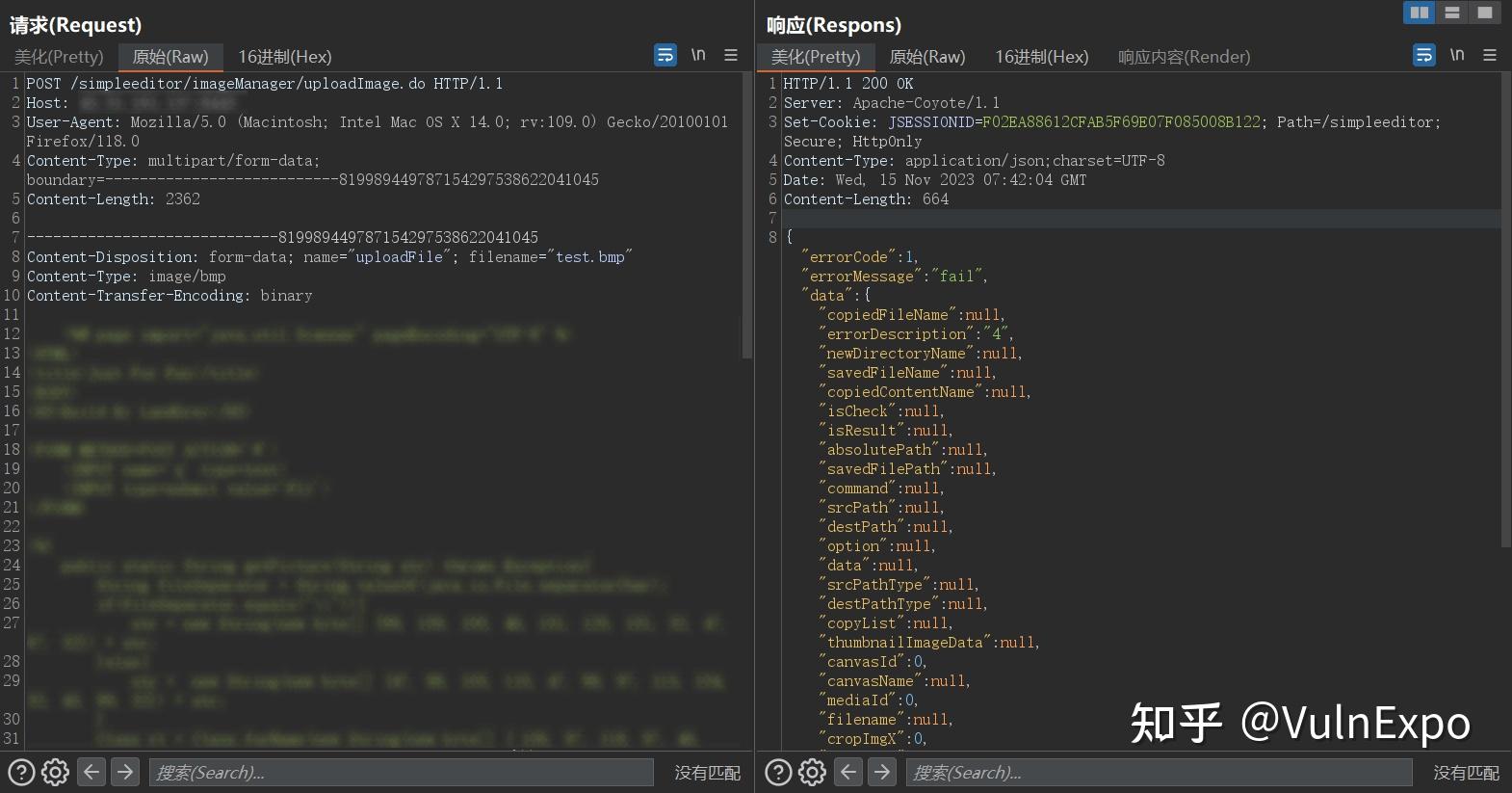This screenshot has height=793, width=1512.
Task: Open hamburger options menu in Request panel
Action: coord(731,55)
